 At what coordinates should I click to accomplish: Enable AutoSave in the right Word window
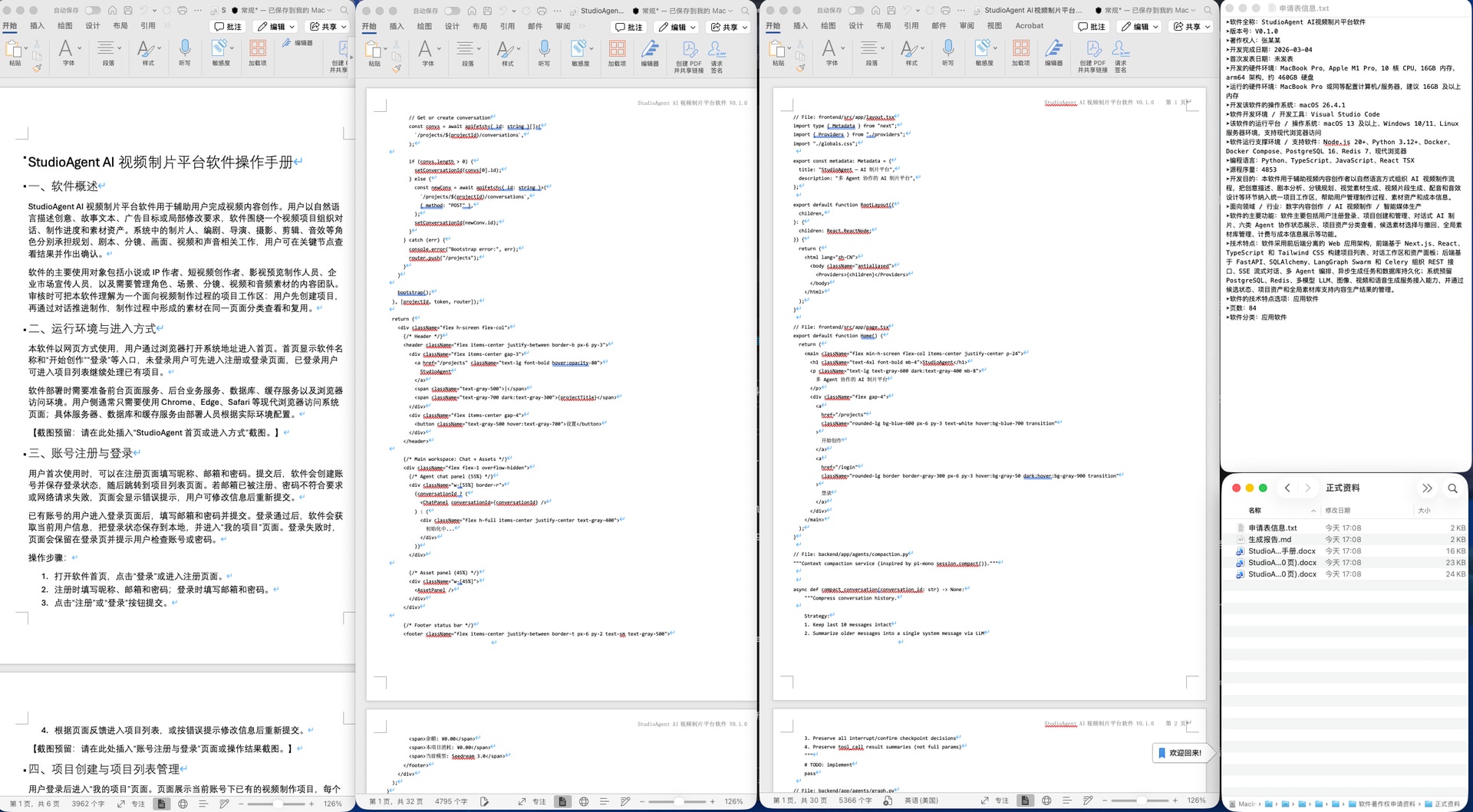click(x=855, y=11)
